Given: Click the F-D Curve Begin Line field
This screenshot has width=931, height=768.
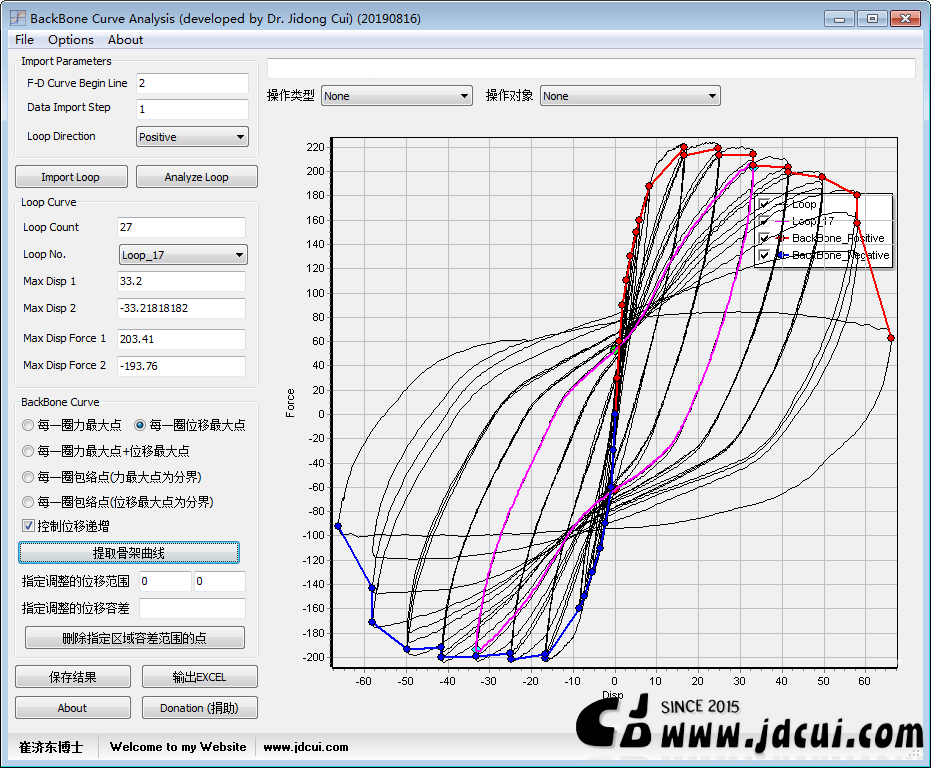Looking at the screenshot, I should (x=192, y=83).
